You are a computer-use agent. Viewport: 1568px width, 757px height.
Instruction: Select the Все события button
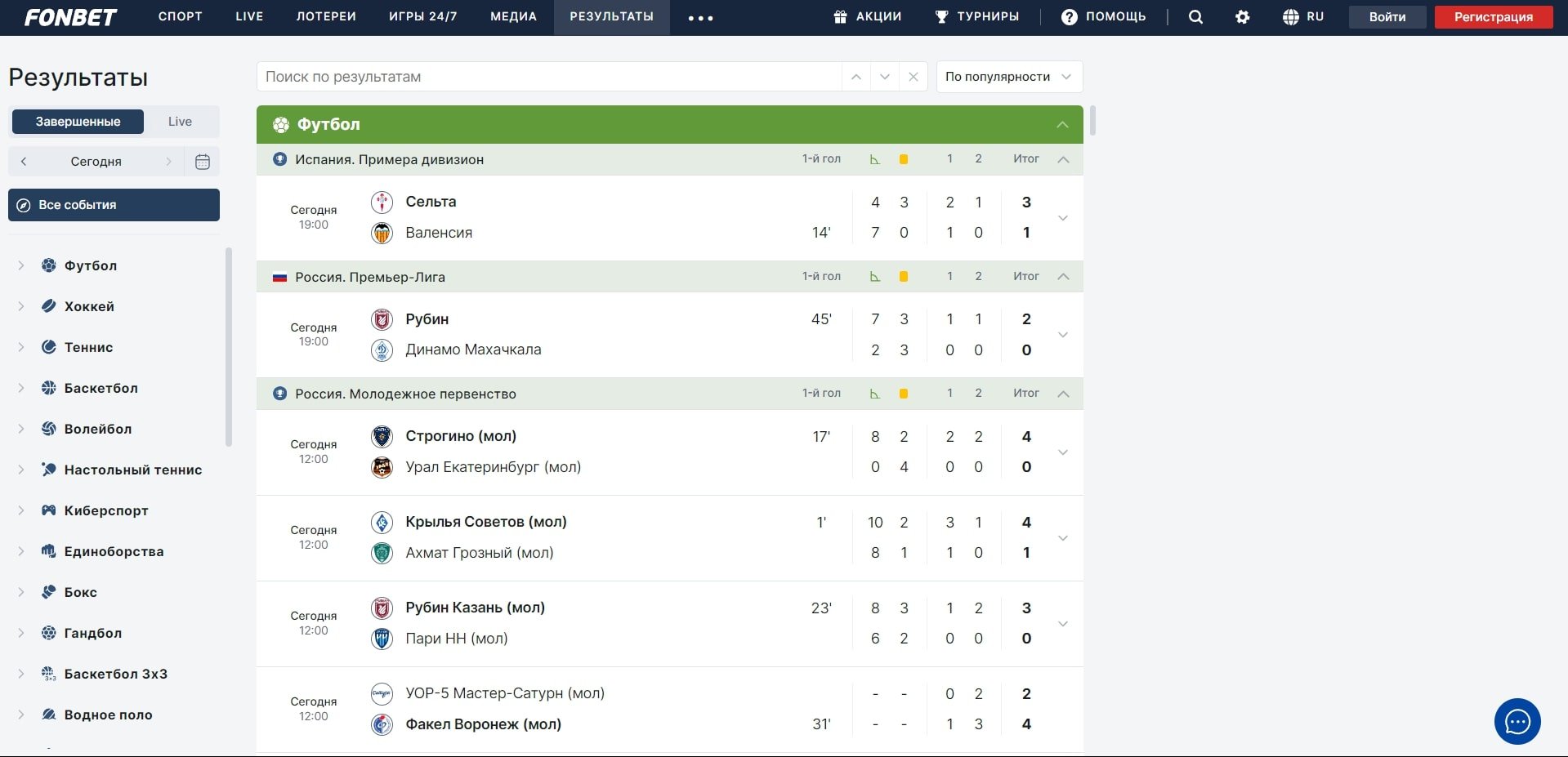[114, 205]
